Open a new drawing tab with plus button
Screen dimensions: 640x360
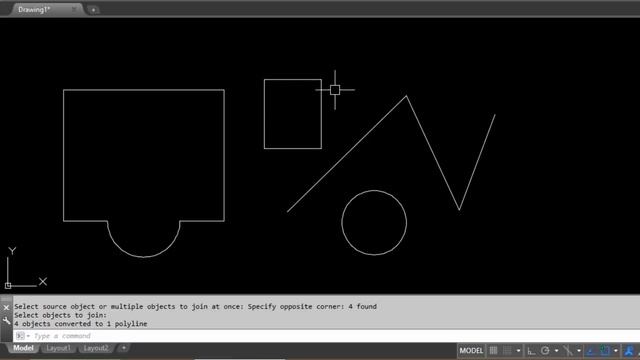[x=93, y=10]
